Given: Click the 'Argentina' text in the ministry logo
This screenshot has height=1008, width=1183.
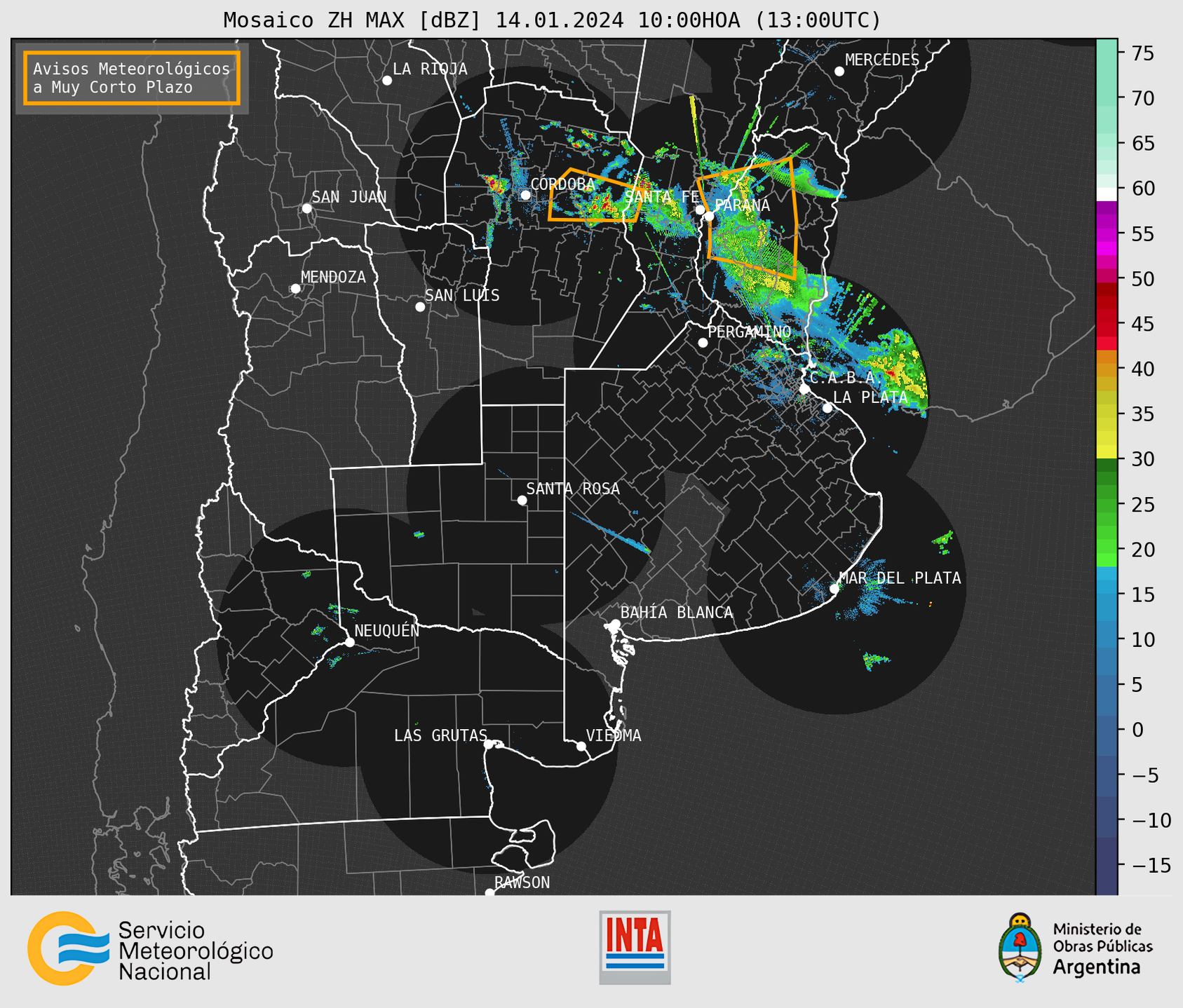Looking at the screenshot, I should (1097, 967).
